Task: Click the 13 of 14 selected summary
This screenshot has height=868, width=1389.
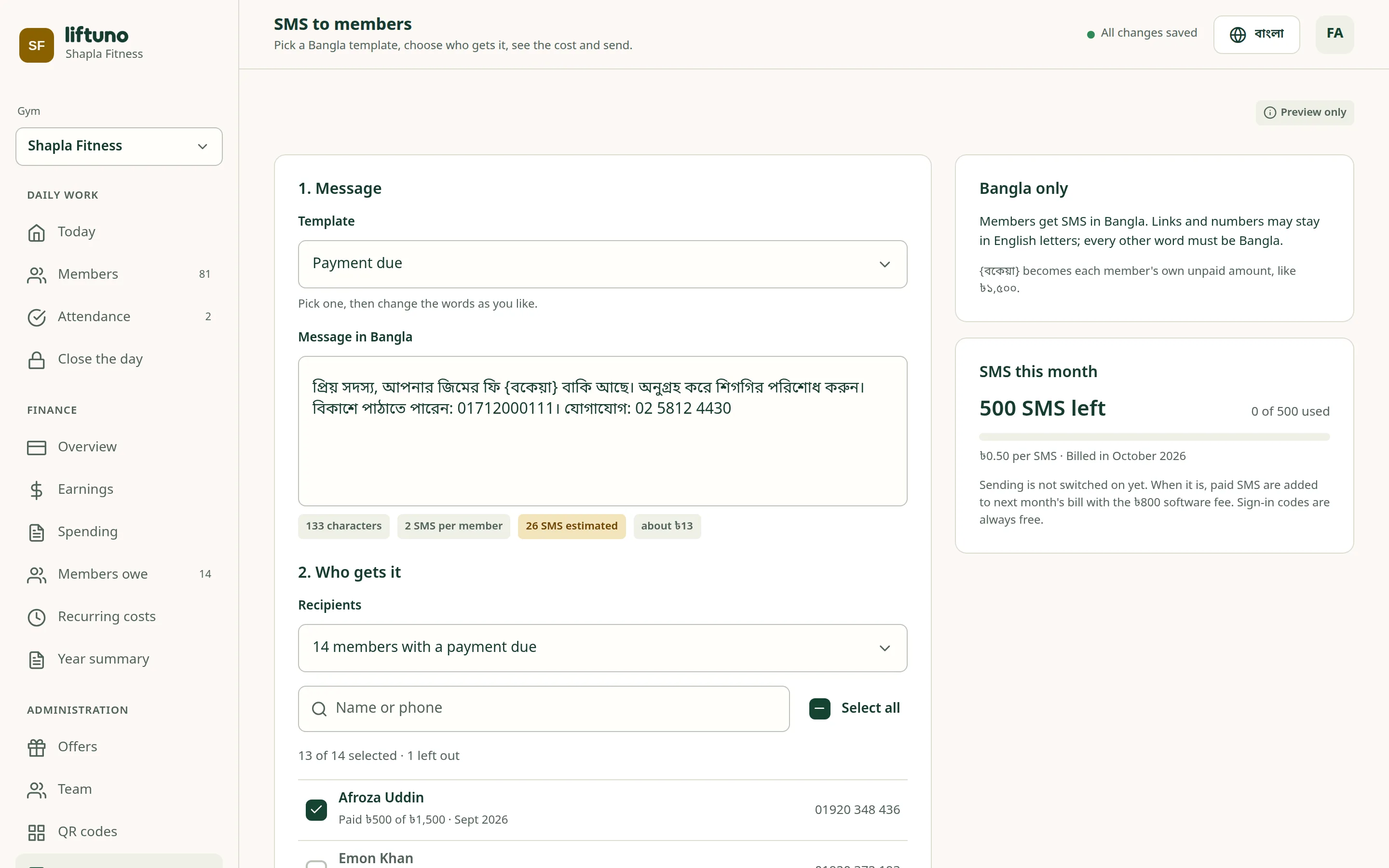Action: (378, 756)
